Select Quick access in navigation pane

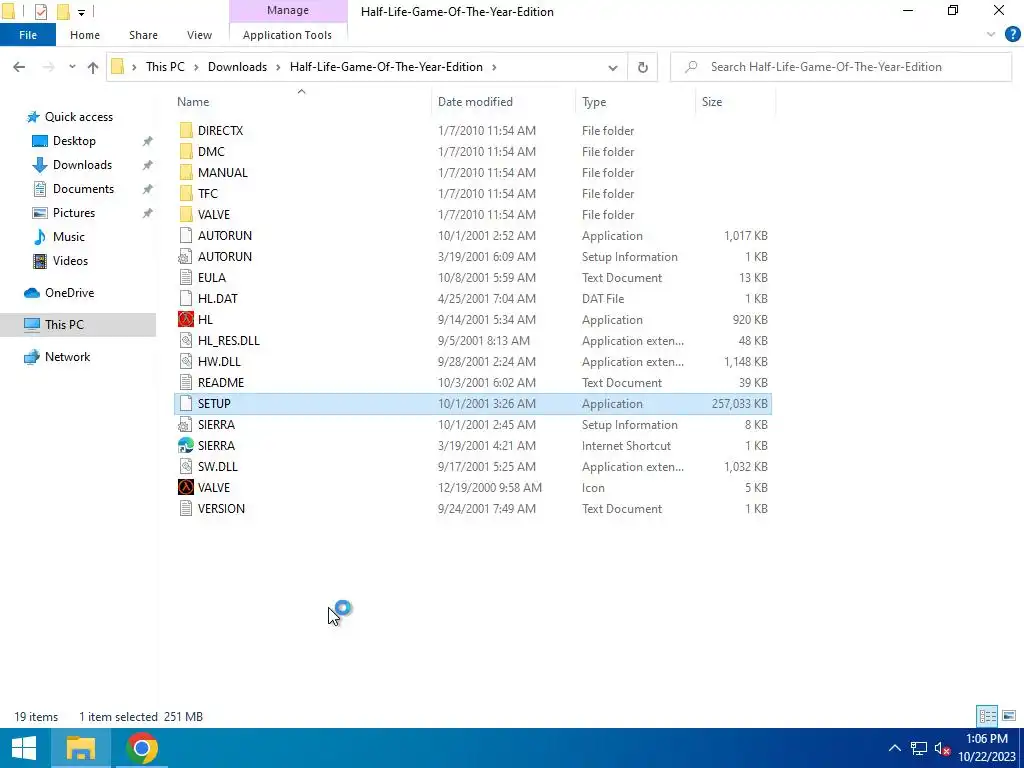pos(78,117)
